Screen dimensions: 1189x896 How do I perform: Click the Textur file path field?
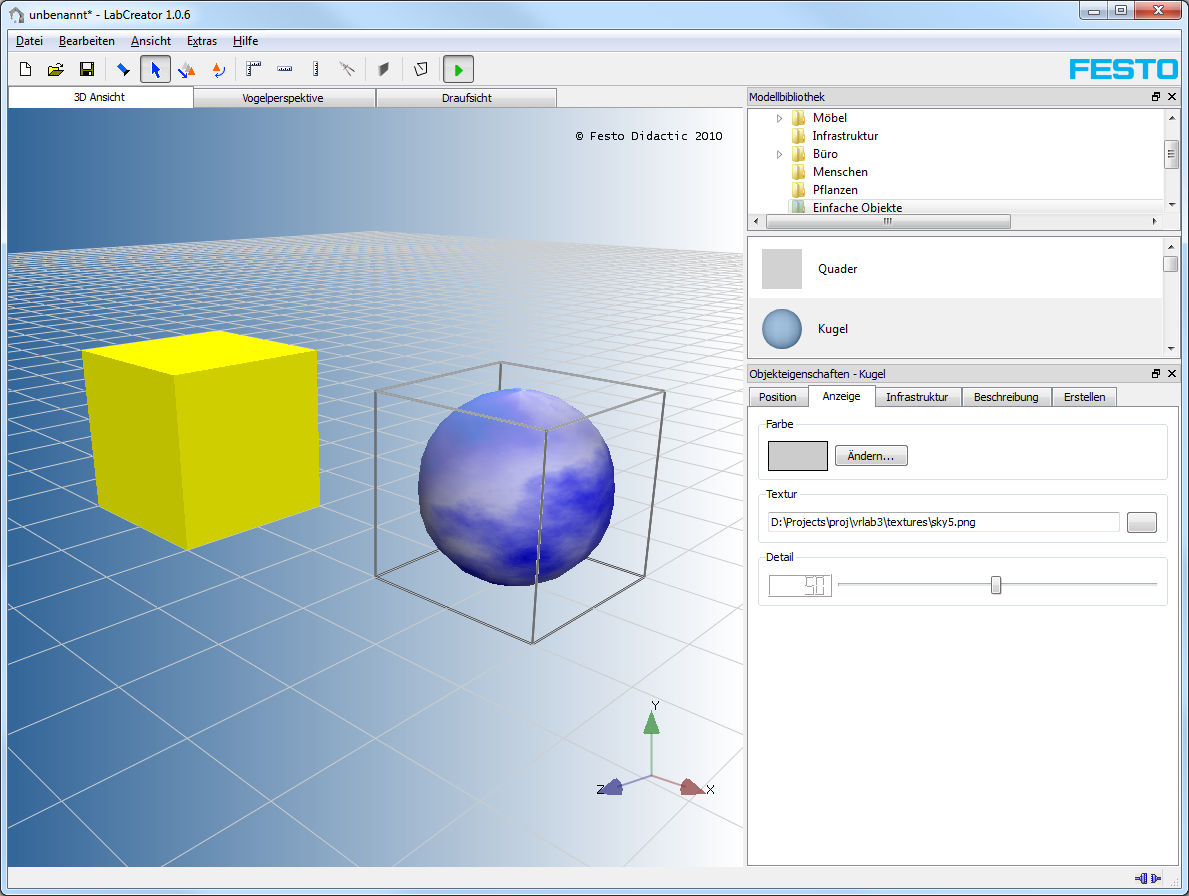[944, 522]
